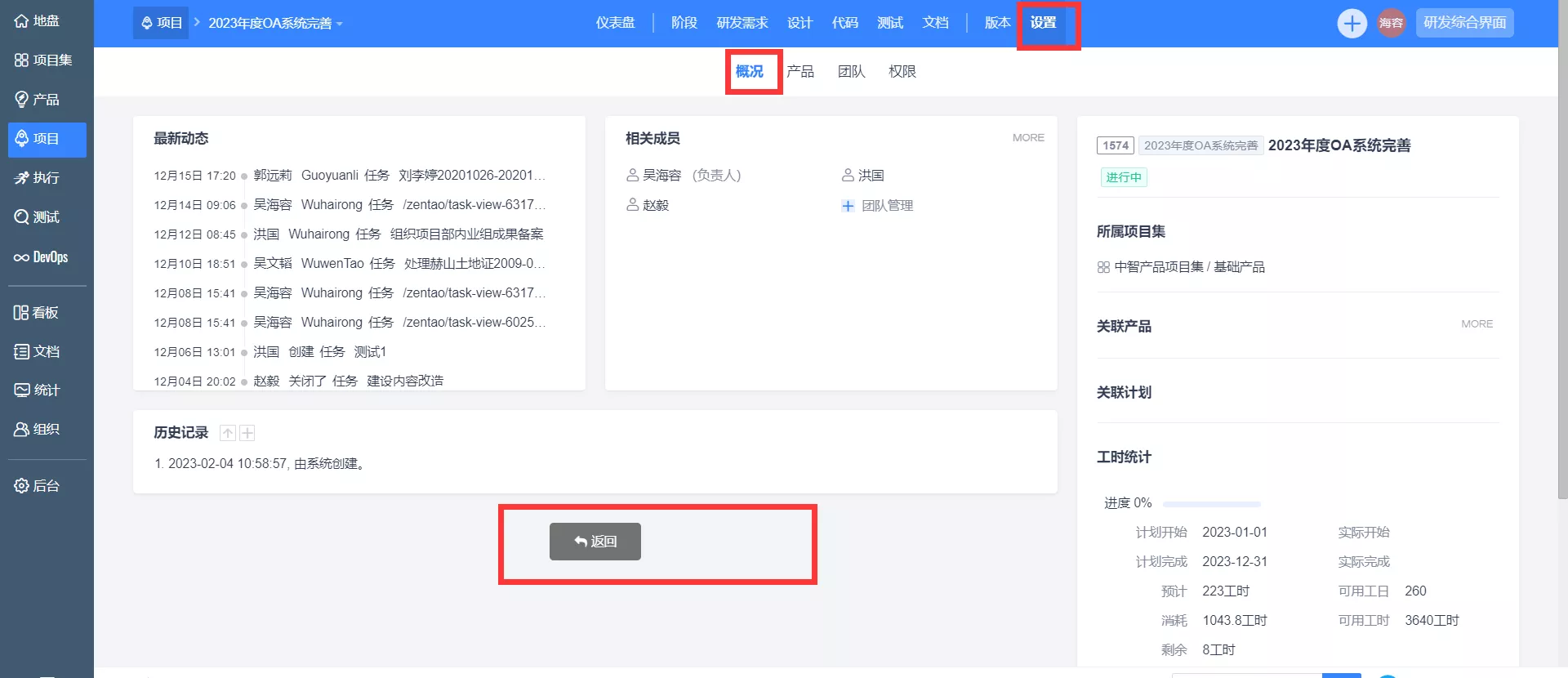Open the 执行 execution sidebar icon
This screenshot has width=1568, height=678.
(x=22, y=178)
